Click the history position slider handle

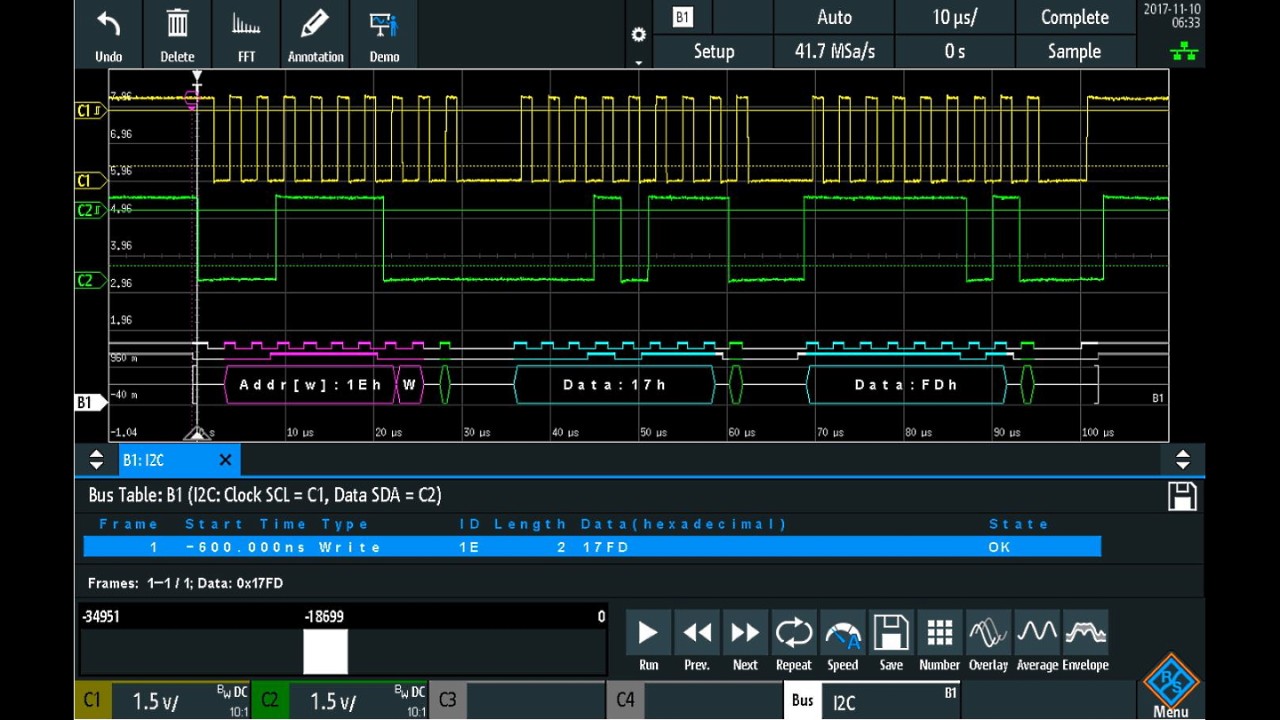click(x=325, y=652)
